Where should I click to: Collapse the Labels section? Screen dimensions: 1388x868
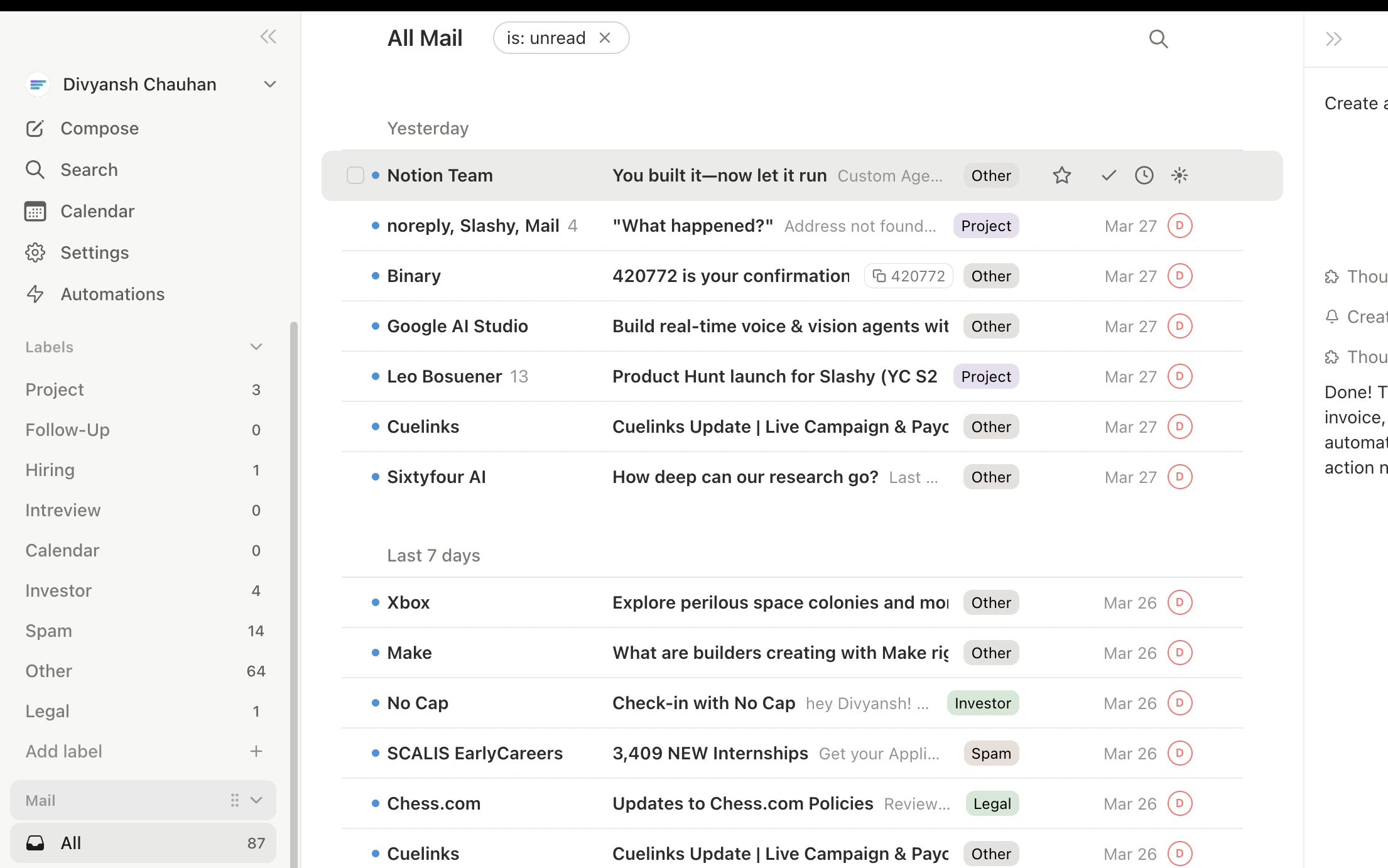pyautogui.click(x=256, y=347)
